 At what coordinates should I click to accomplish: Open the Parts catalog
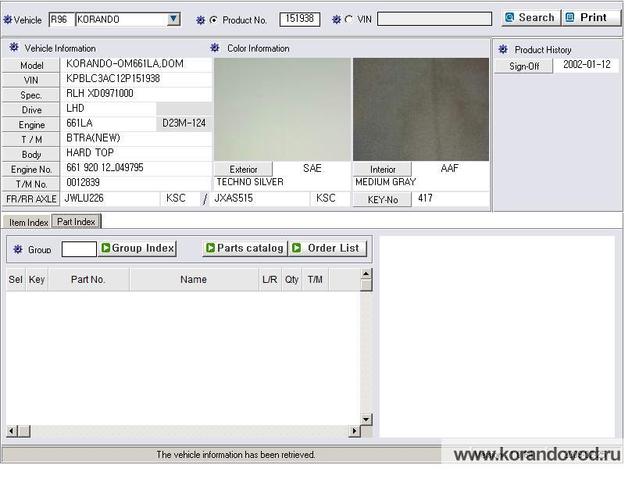244,248
